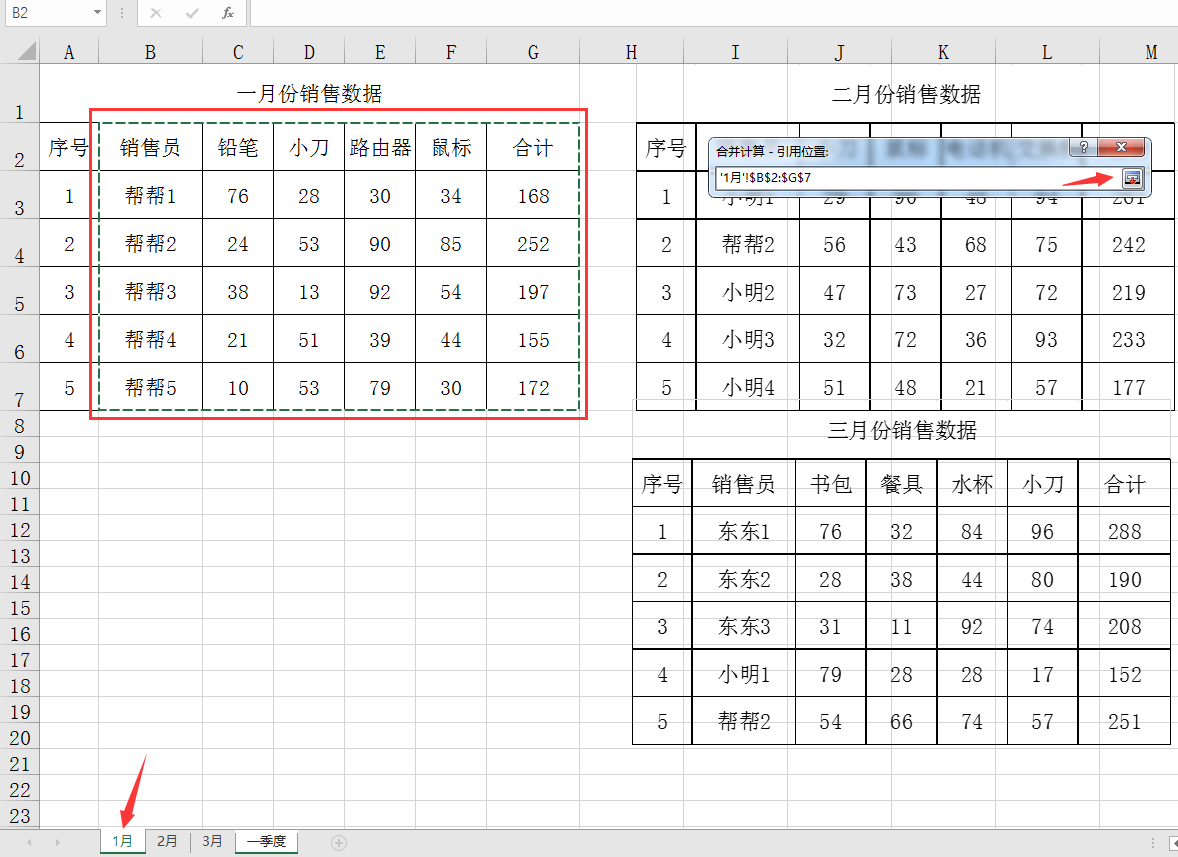The width and height of the screenshot is (1178, 857).
Task: Click the 书包 header cell
Action: (x=831, y=484)
